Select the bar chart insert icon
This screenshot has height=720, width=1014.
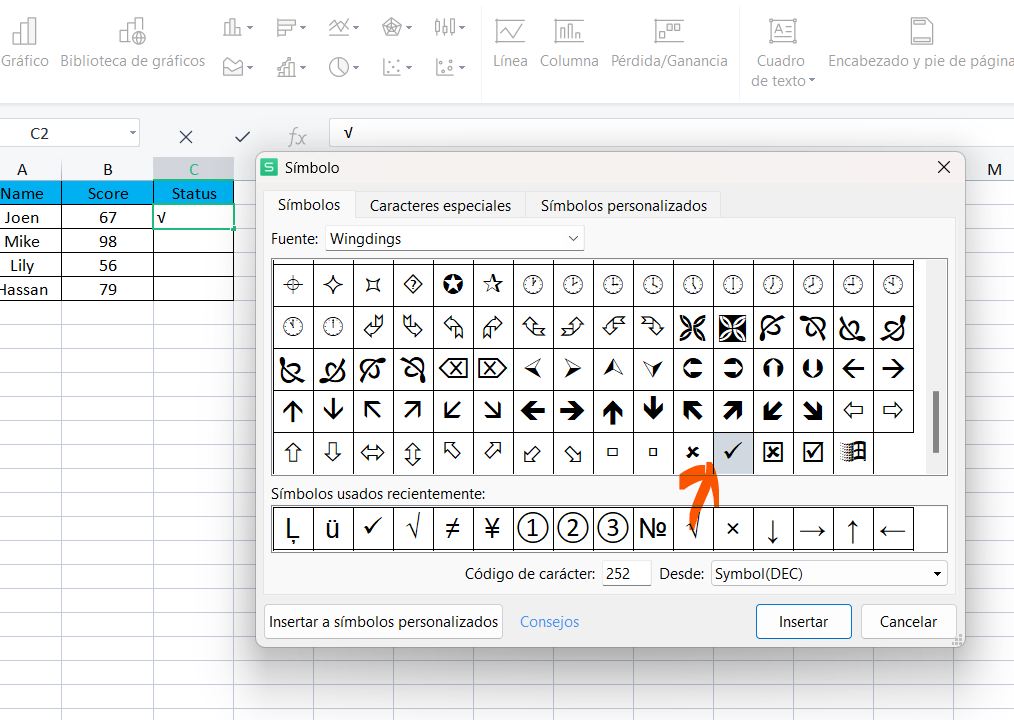coord(286,26)
